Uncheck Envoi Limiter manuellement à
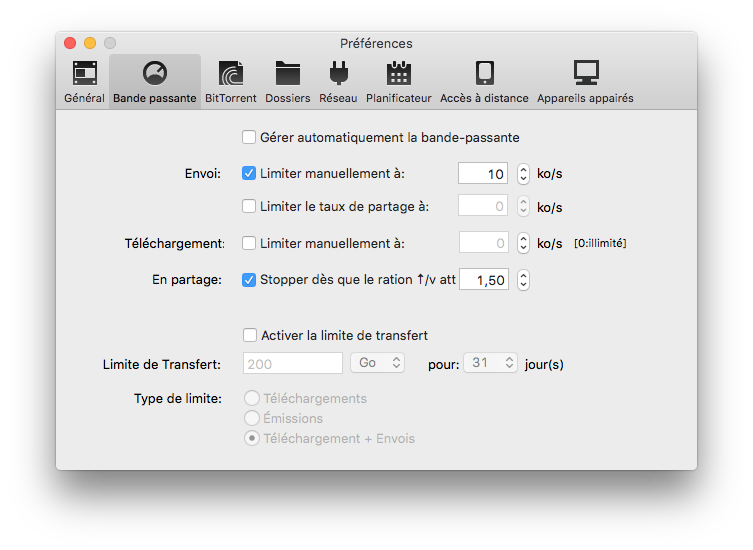The width and height of the screenshot is (753, 550). [249, 173]
